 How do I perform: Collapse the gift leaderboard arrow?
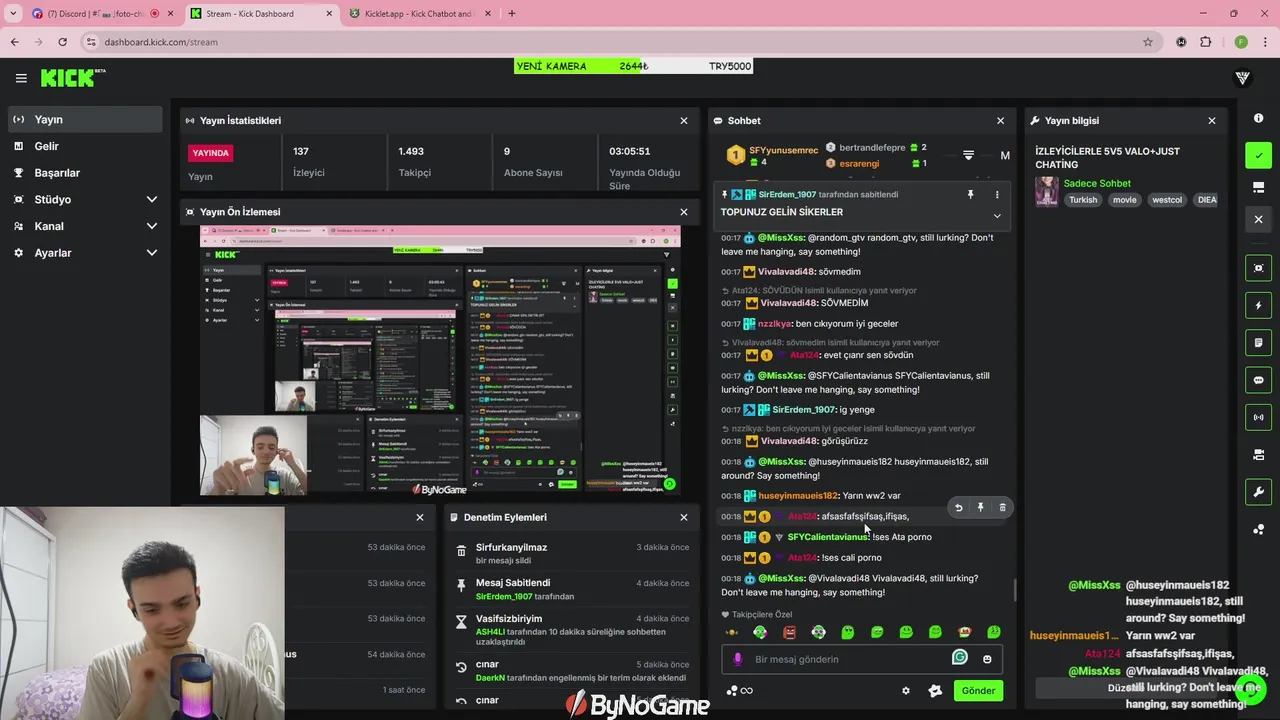tap(968, 155)
